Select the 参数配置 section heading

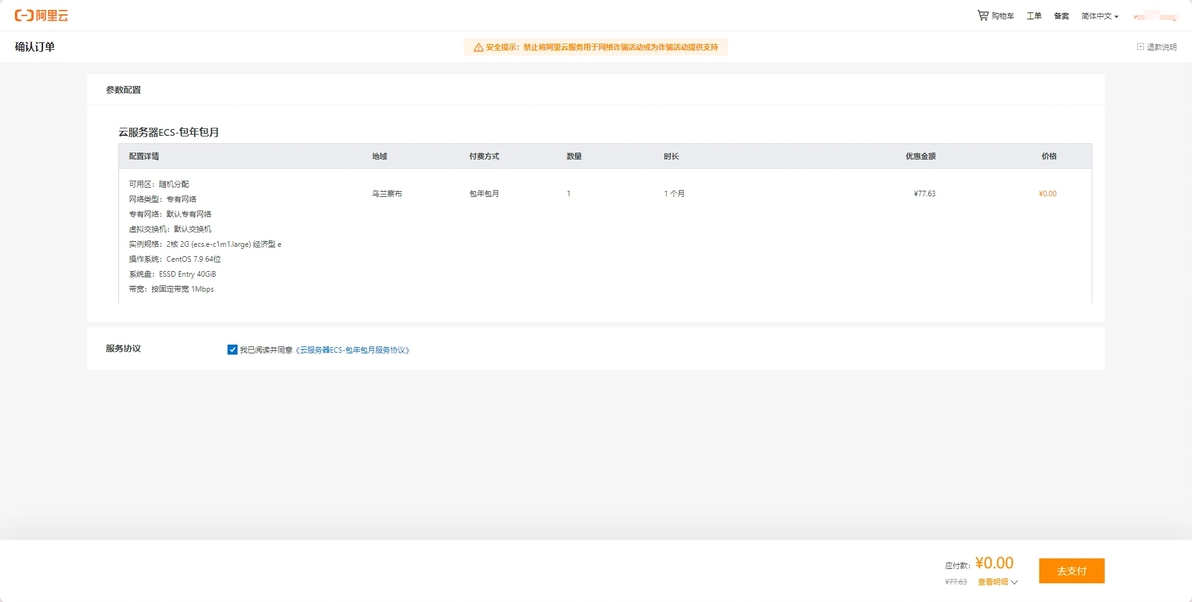(123, 90)
